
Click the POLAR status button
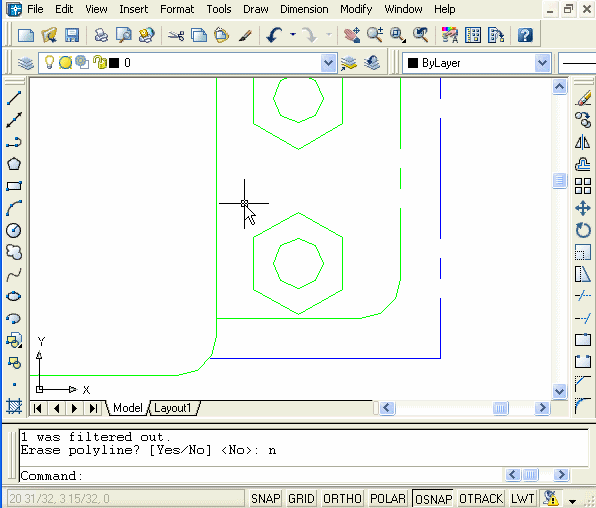[x=388, y=498]
